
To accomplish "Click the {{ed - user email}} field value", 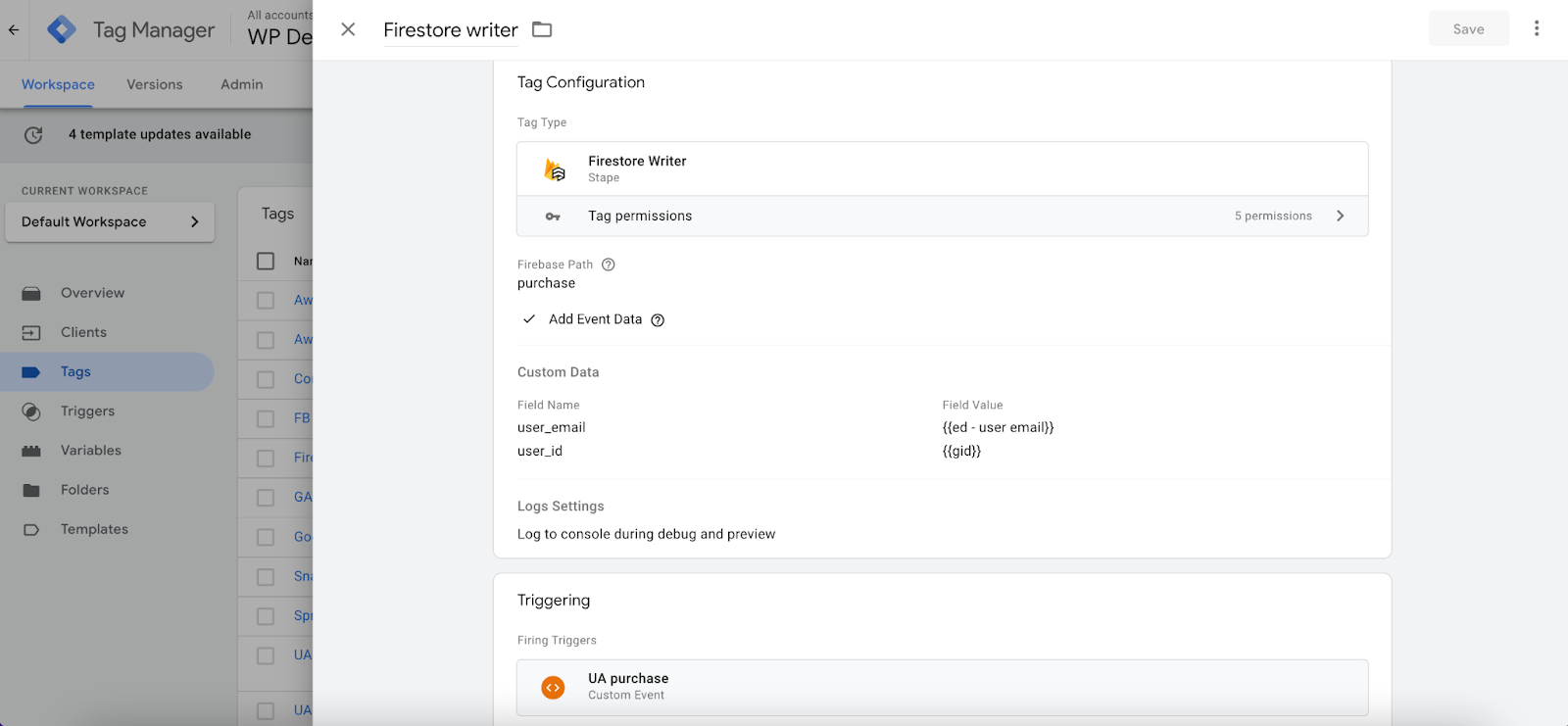I will tap(999, 427).
